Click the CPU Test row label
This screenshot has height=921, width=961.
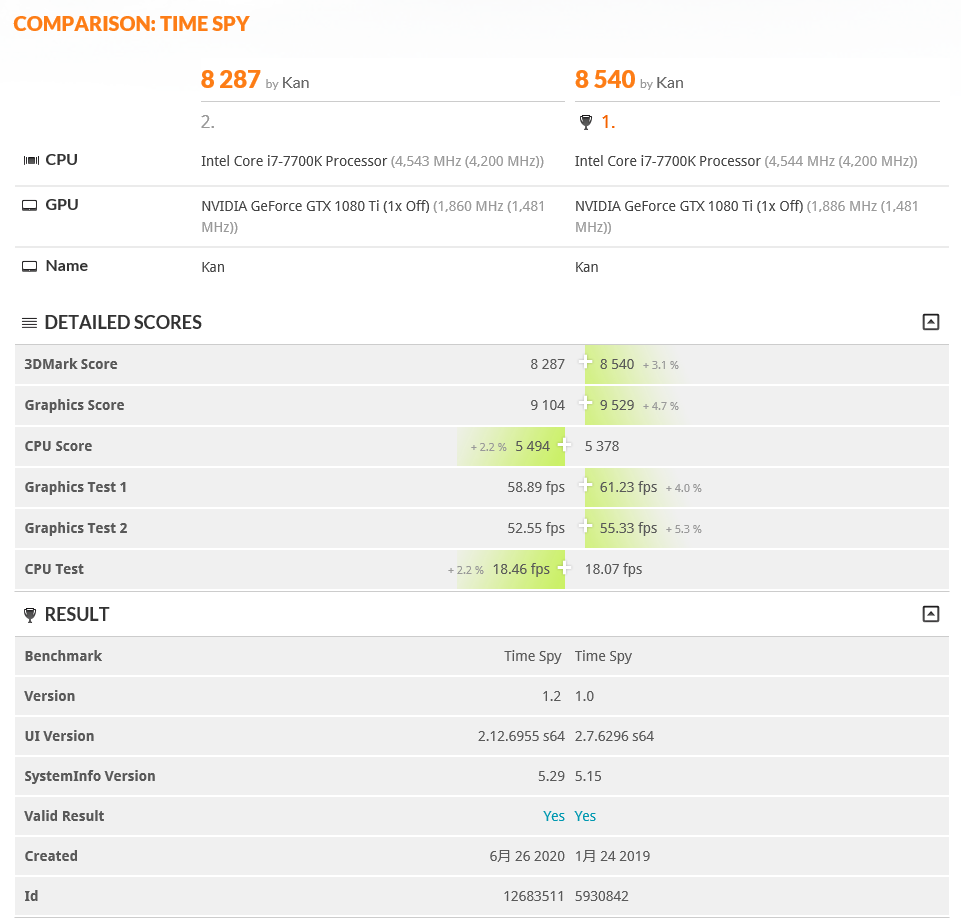point(54,569)
